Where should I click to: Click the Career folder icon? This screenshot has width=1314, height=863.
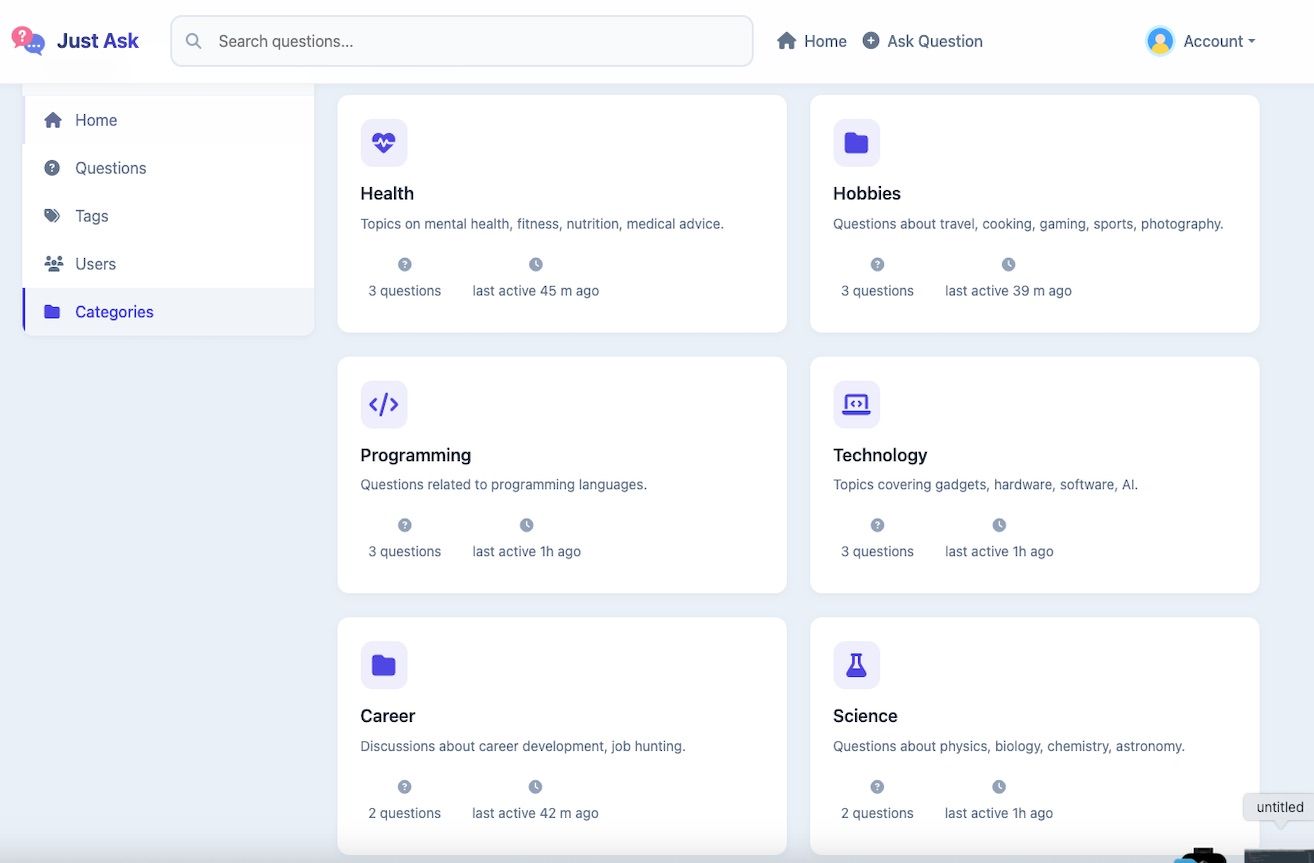coord(384,665)
